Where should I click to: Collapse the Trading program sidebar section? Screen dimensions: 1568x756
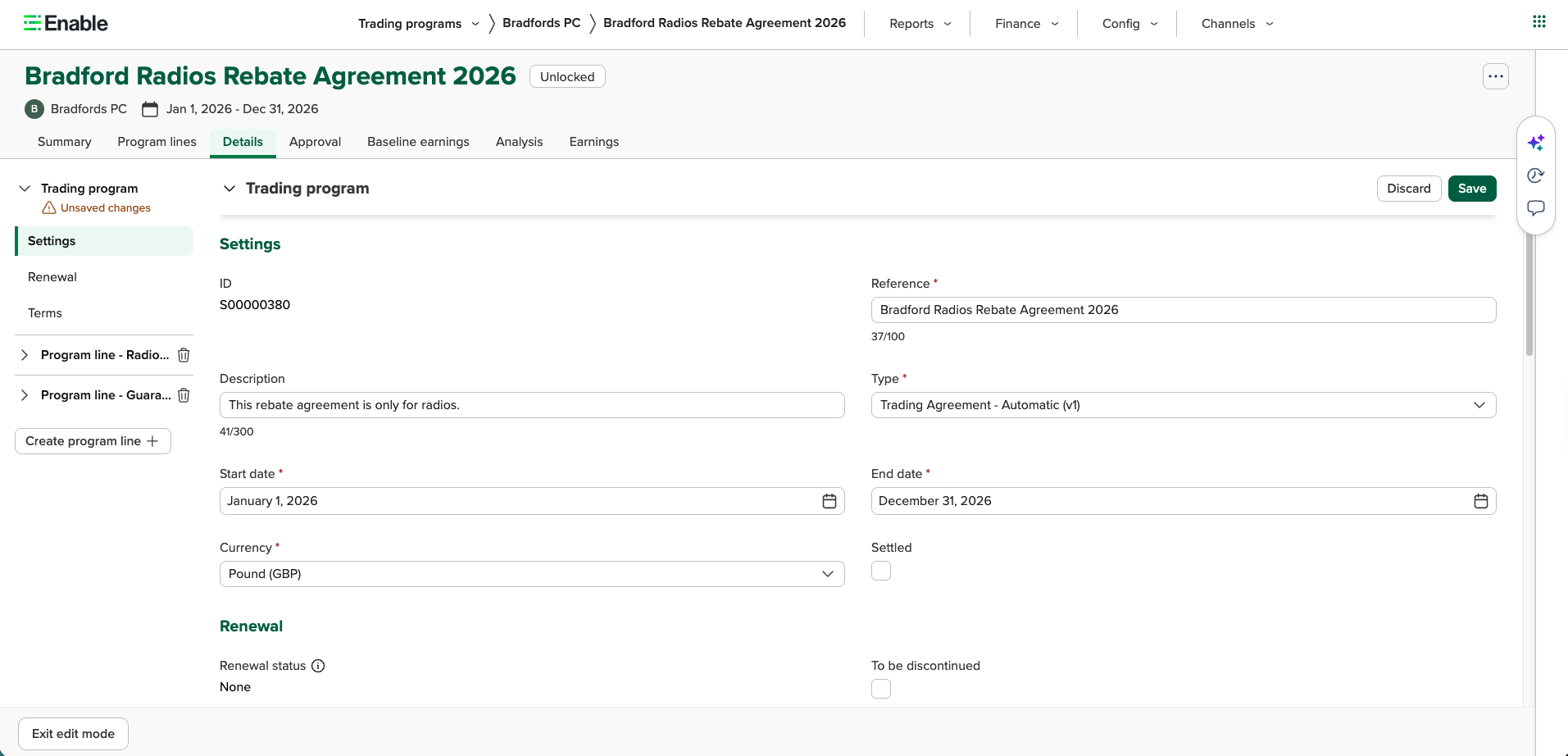tap(25, 189)
